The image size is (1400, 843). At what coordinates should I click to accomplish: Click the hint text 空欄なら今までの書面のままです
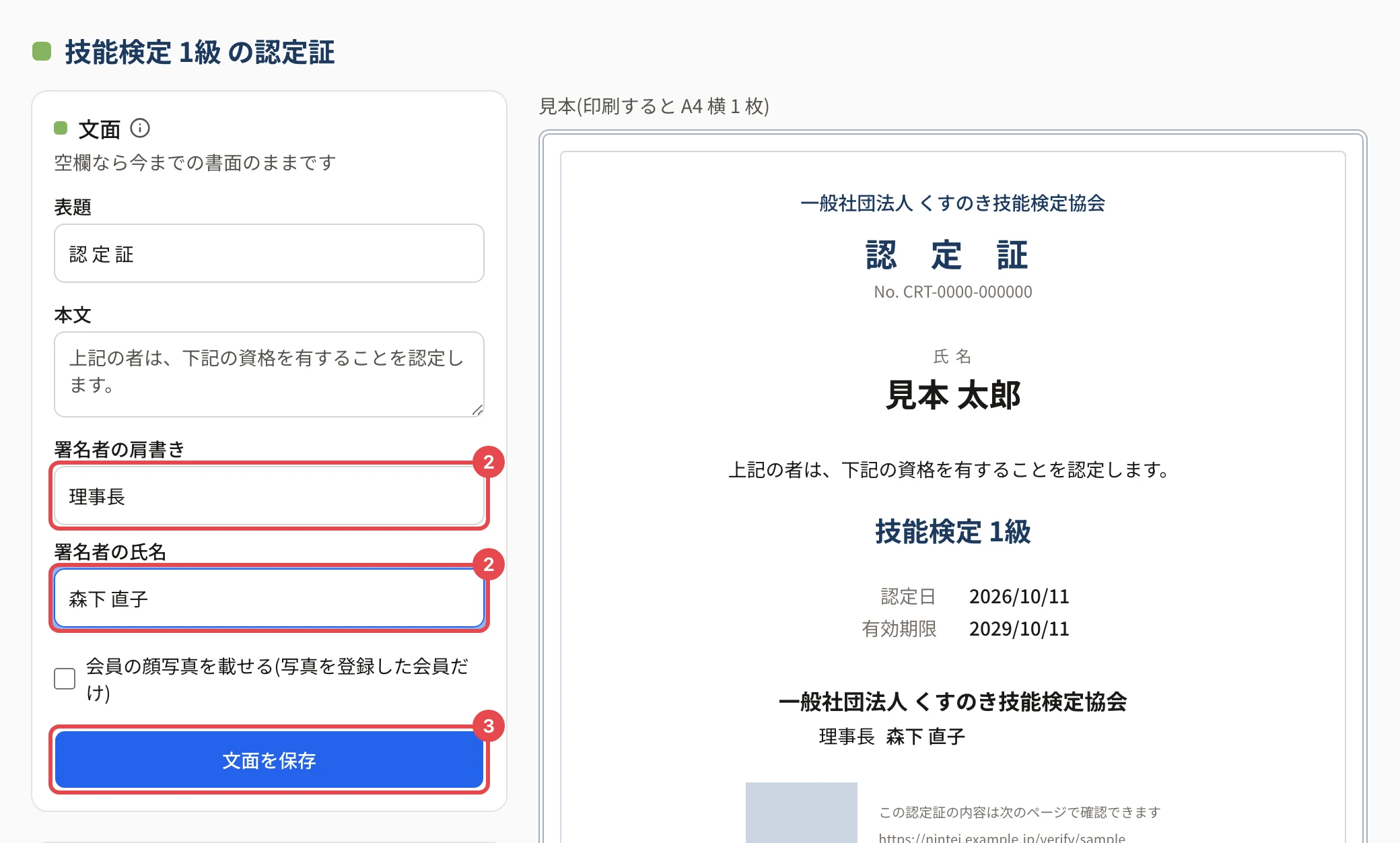[195, 162]
